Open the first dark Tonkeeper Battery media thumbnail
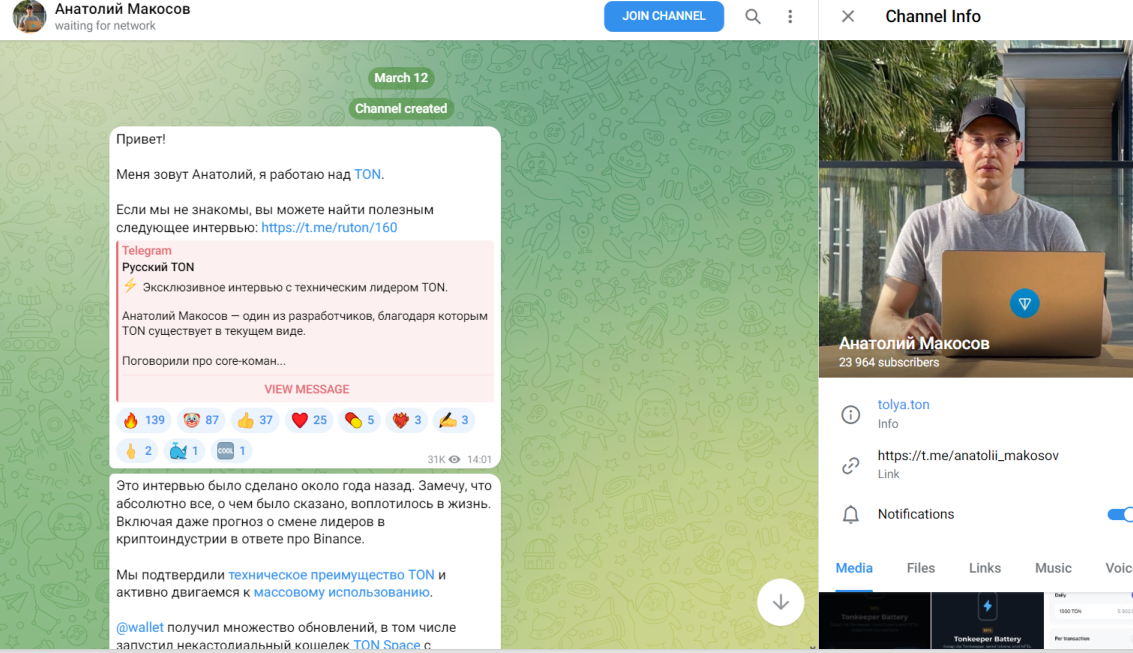 [x=874, y=620]
